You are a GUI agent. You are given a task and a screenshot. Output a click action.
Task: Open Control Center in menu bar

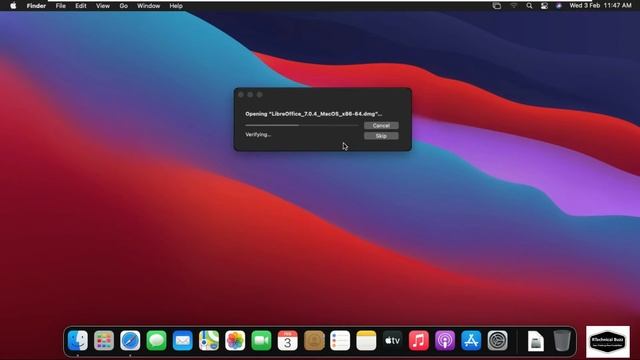point(544,6)
